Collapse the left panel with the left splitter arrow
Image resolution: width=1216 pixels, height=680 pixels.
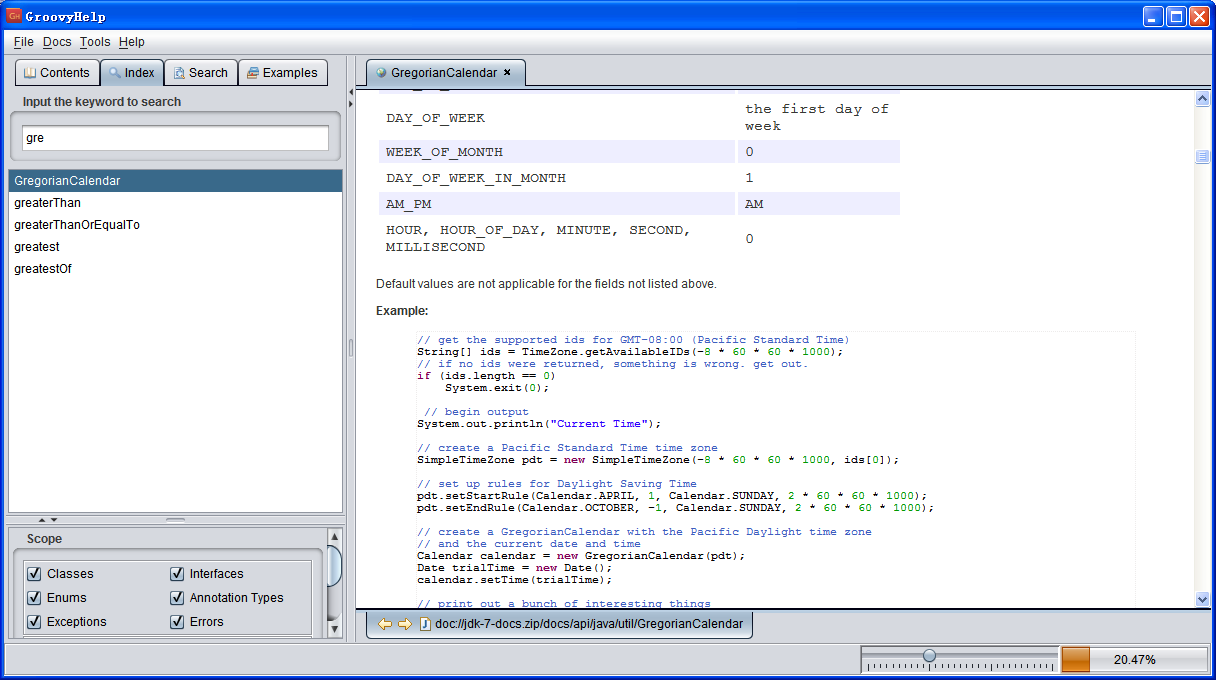point(351,93)
